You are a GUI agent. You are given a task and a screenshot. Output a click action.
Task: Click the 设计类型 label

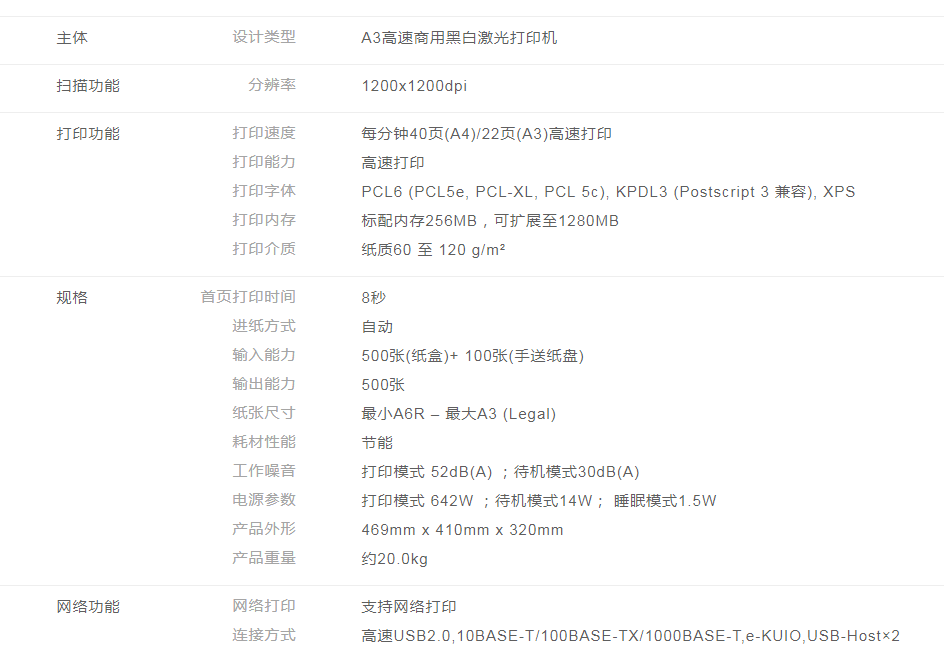[x=264, y=37]
